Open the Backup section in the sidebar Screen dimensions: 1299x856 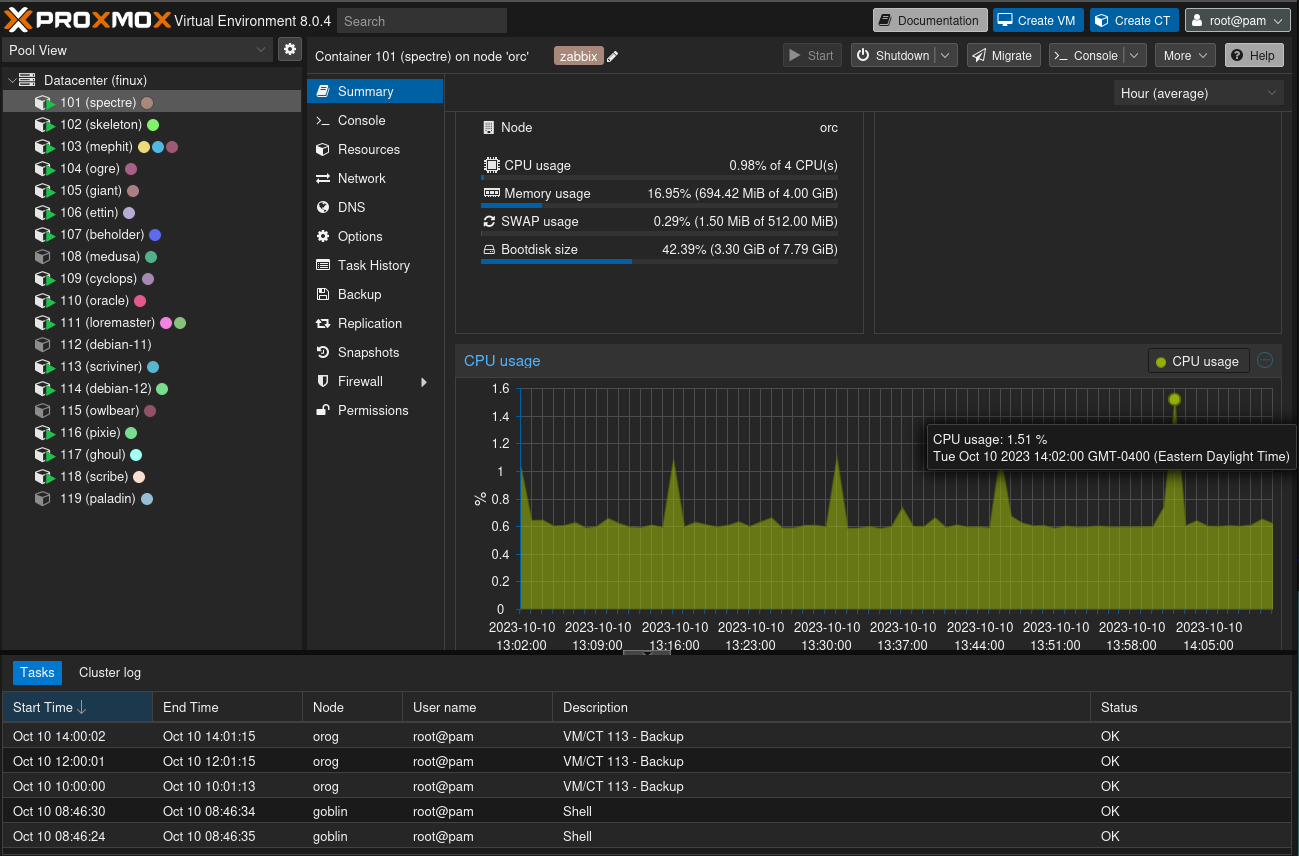(x=359, y=294)
